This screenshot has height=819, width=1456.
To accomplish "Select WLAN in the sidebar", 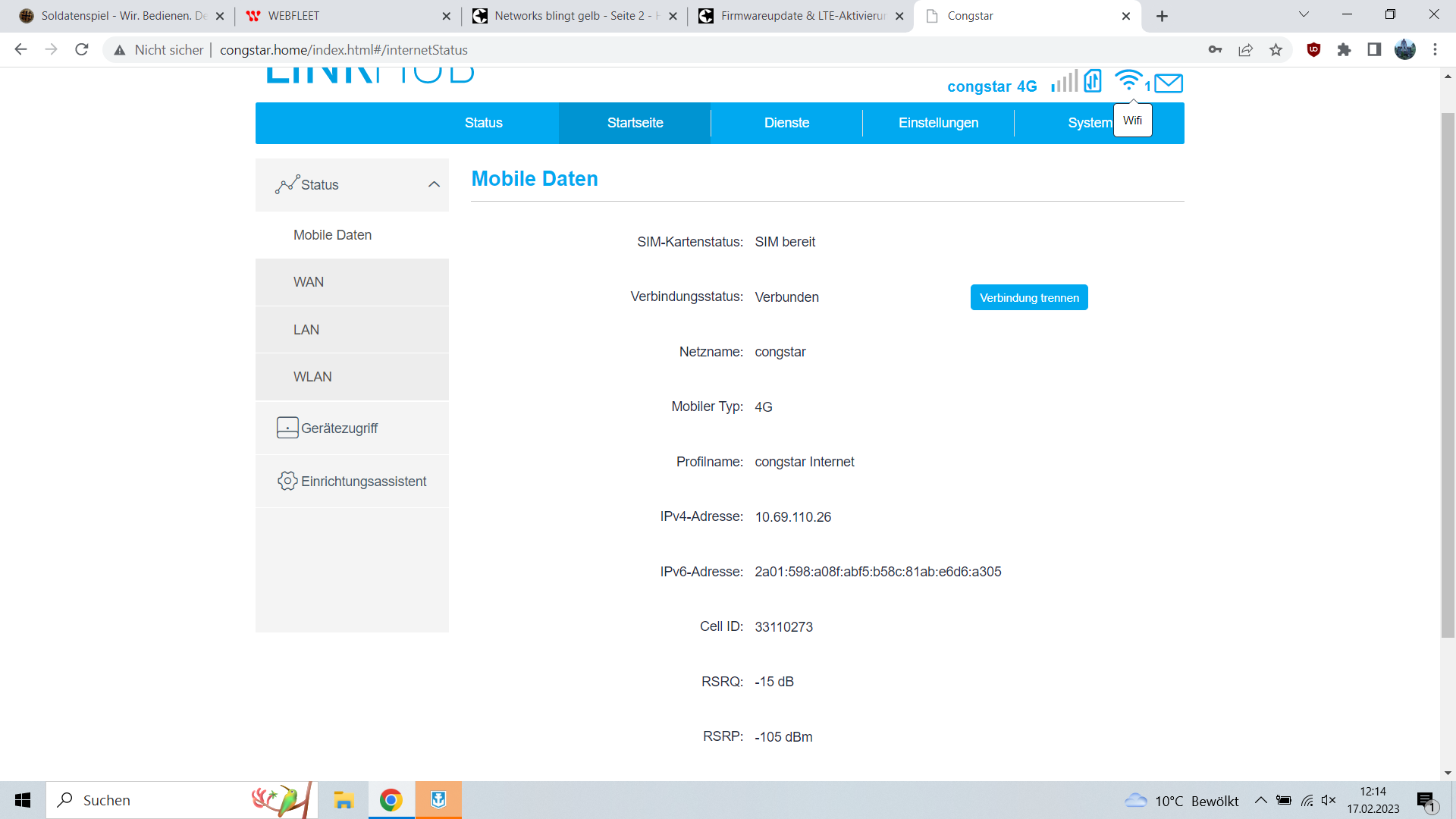I will click(312, 377).
